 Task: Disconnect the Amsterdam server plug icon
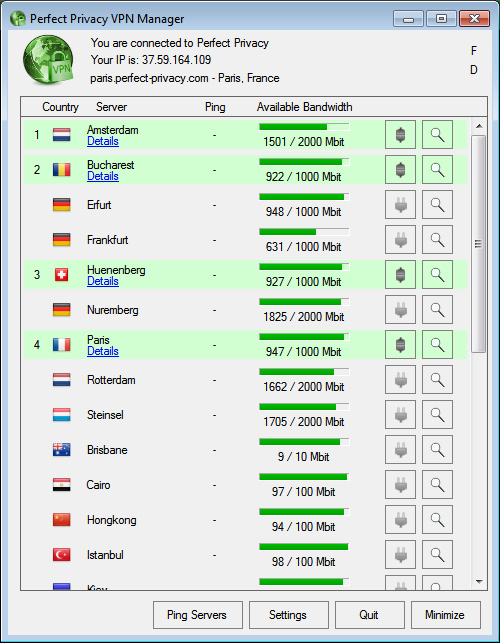[400, 135]
